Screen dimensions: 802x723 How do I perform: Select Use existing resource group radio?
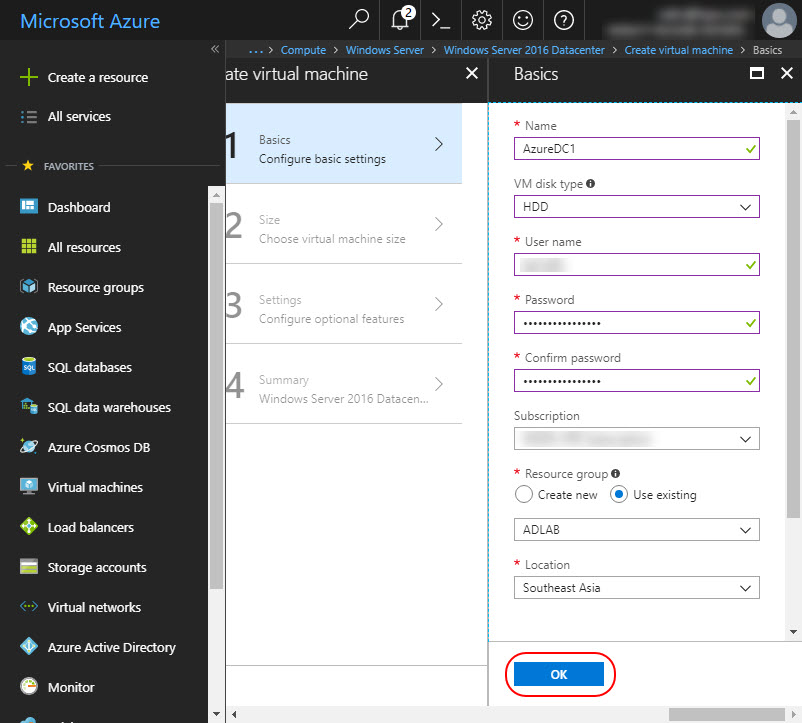tap(618, 494)
